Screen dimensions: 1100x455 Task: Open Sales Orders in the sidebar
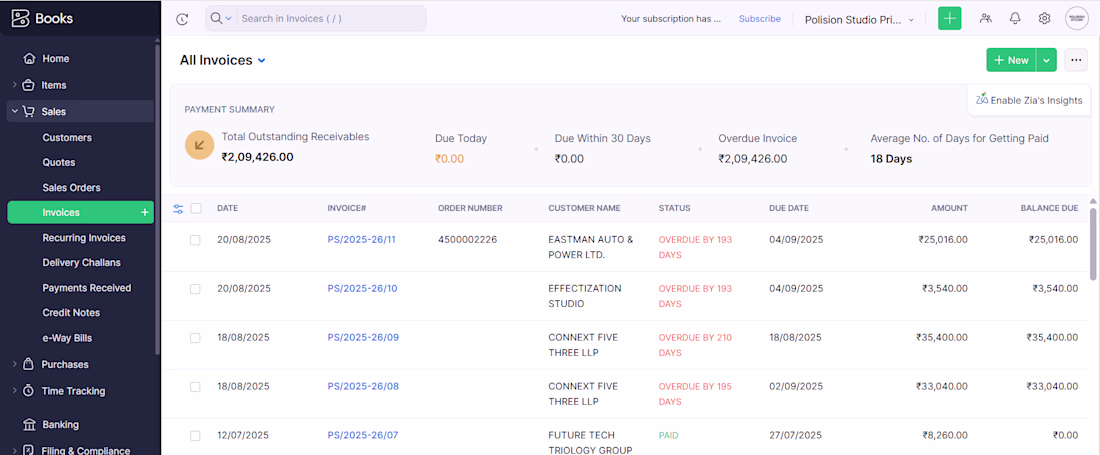71,188
